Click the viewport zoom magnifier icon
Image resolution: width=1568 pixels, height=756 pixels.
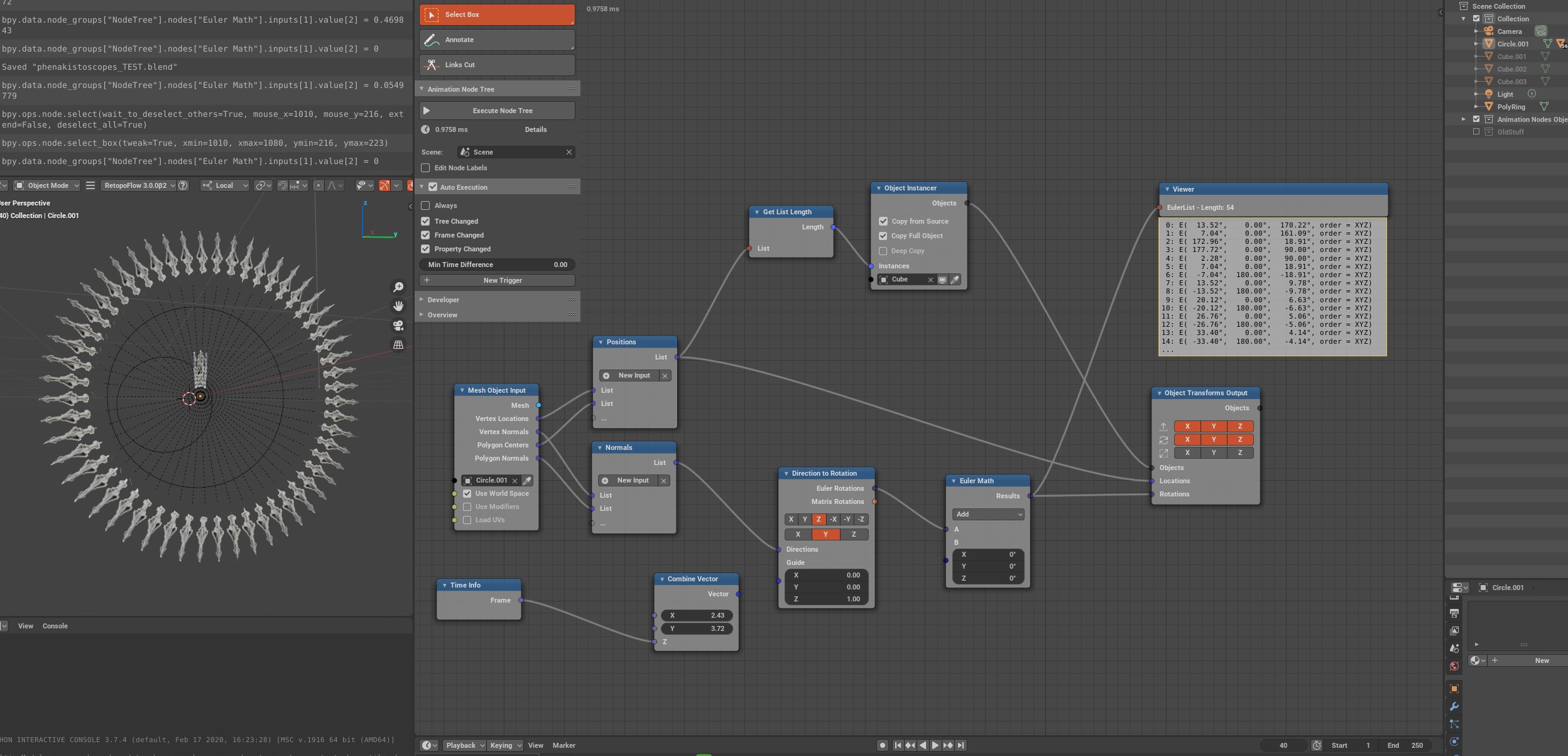point(398,287)
